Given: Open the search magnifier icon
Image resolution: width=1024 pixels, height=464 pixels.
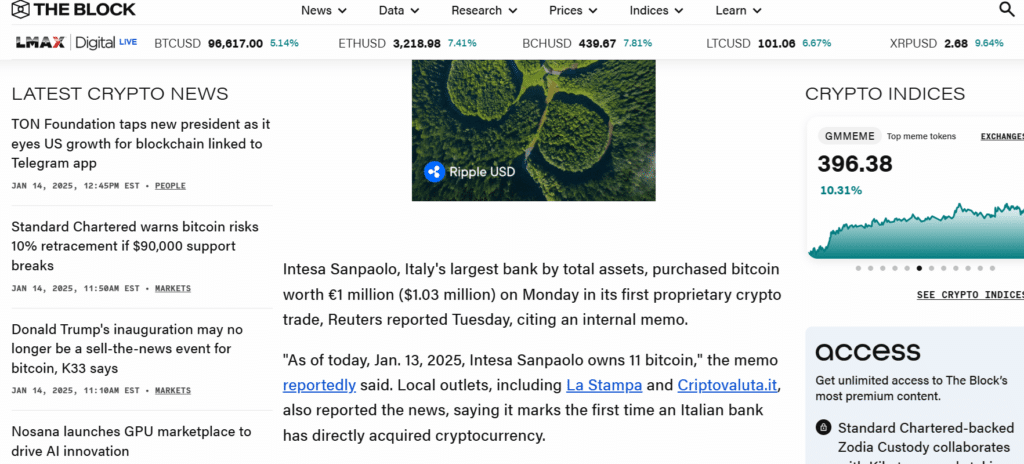Looking at the screenshot, I should coord(1007,10).
